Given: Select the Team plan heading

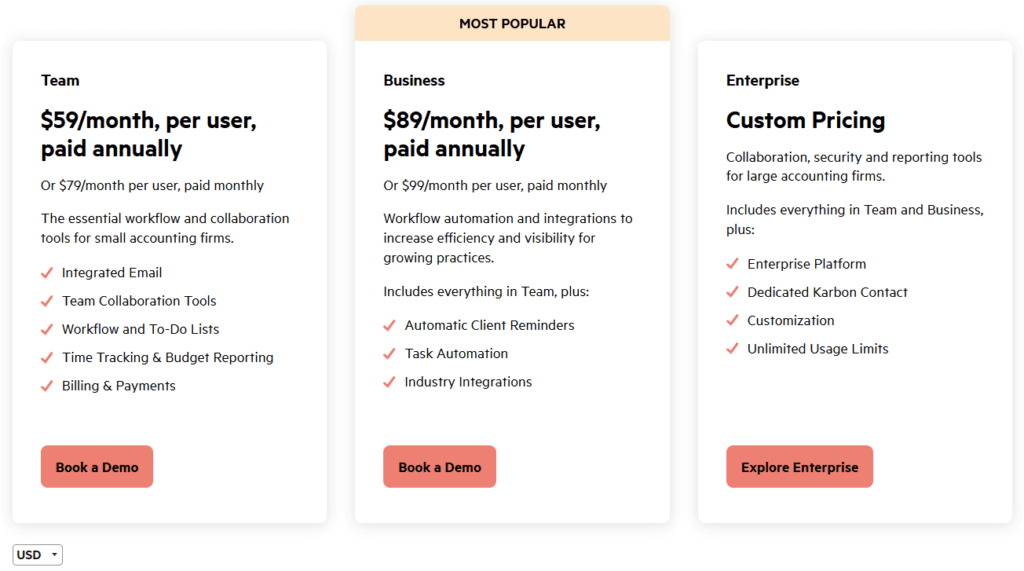Looking at the screenshot, I should [x=60, y=80].
